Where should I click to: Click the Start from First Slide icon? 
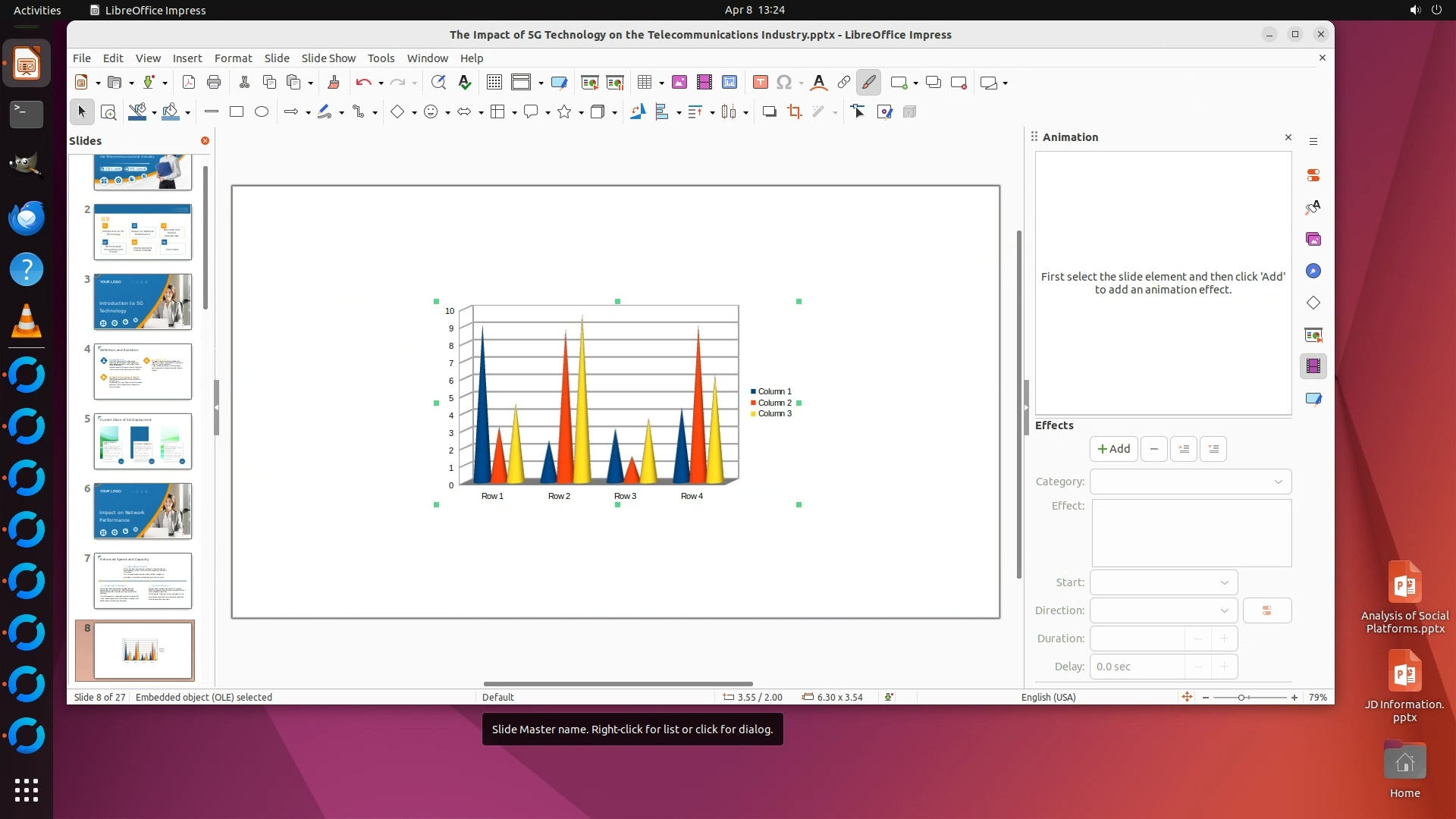[x=589, y=83]
